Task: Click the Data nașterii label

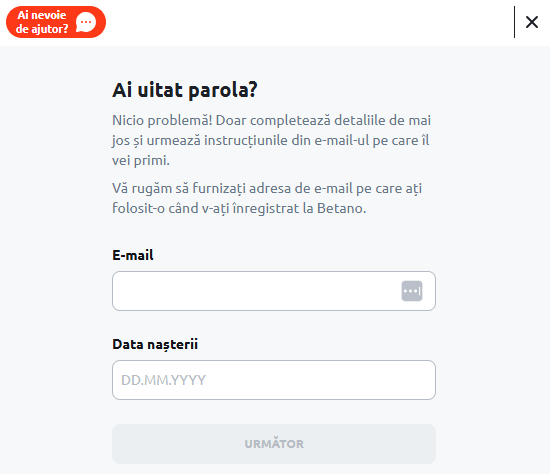Action: pyautogui.click(x=155, y=344)
